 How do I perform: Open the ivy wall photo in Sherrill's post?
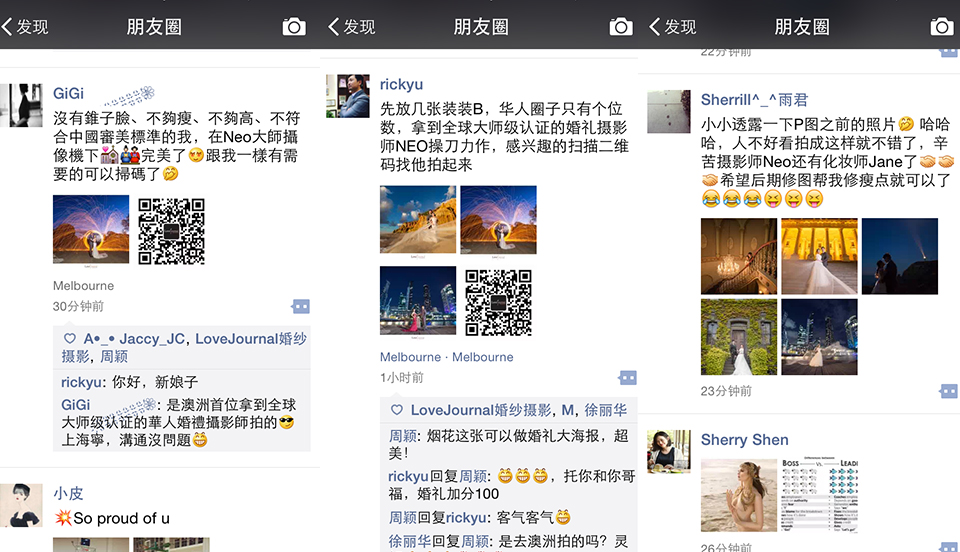click(x=738, y=336)
